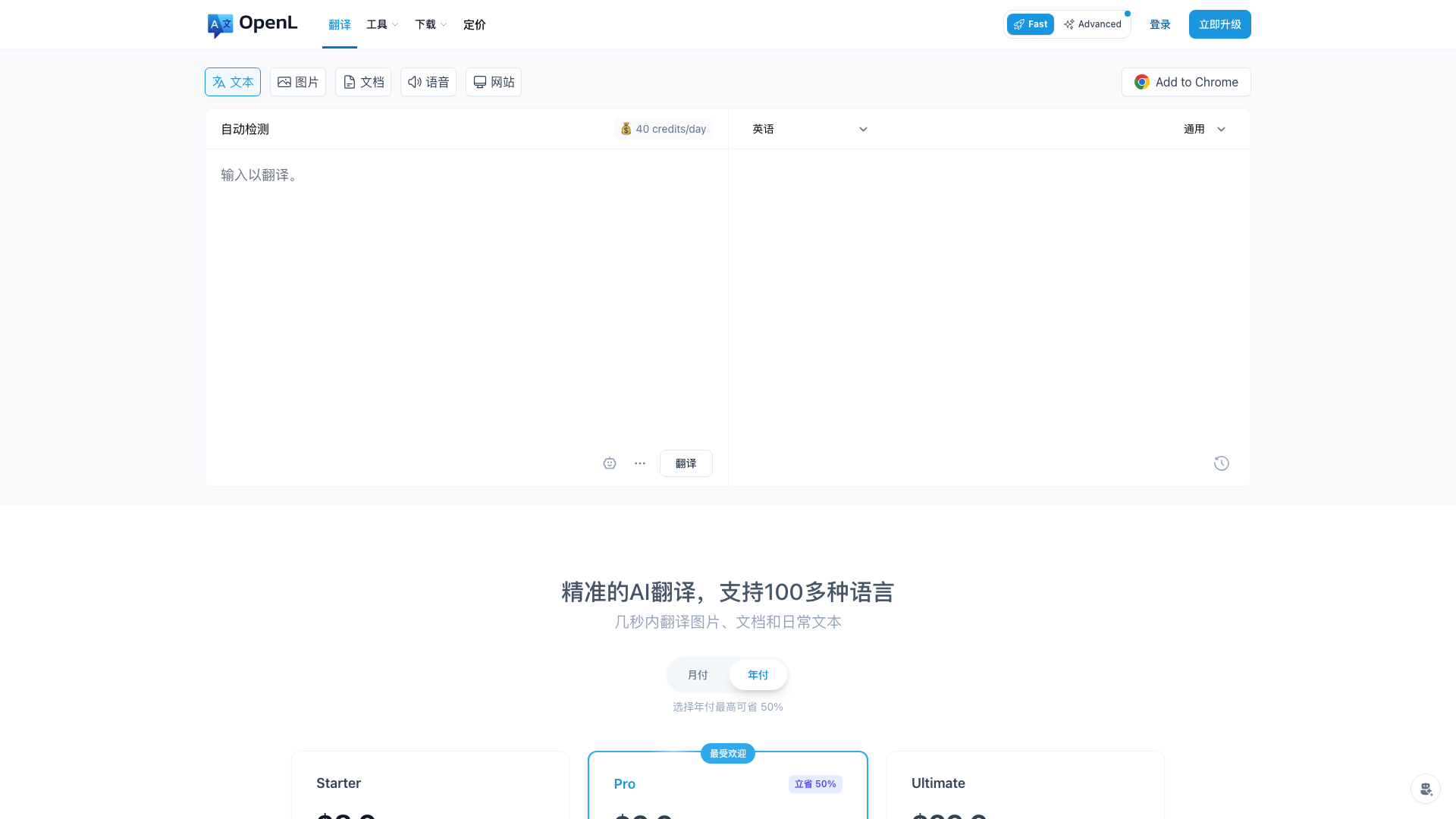Expand the 工具 tools menu
Viewport: 1456px width, 819px height.
click(382, 24)
